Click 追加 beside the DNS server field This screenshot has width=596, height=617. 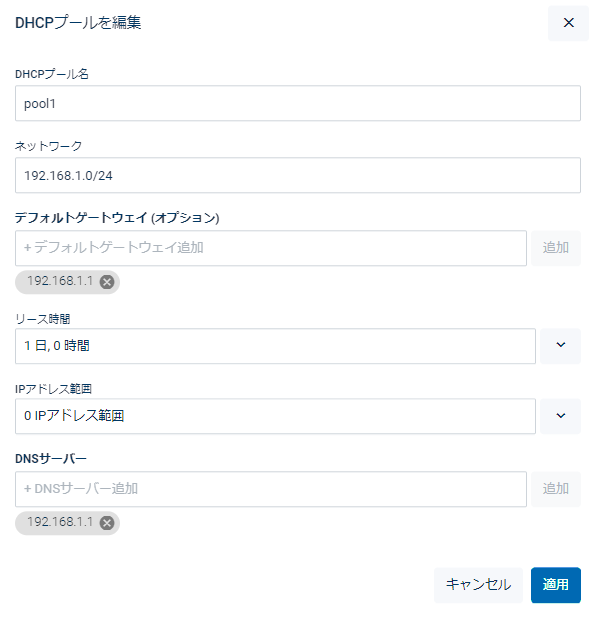tap(555, 489)
